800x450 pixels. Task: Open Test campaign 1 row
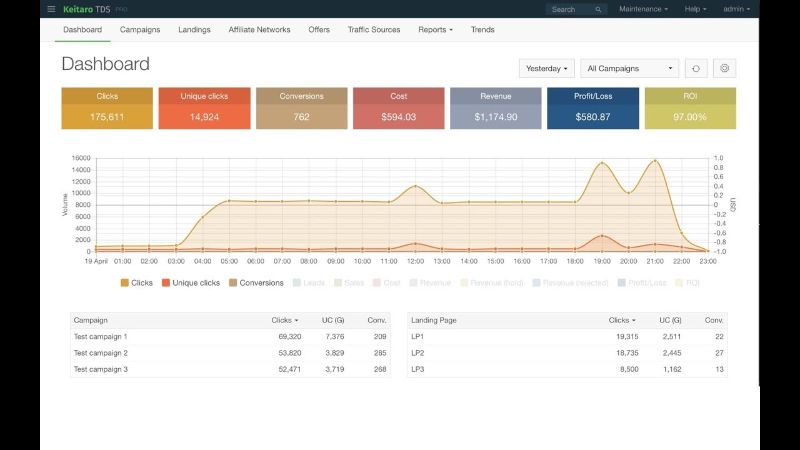100,337
